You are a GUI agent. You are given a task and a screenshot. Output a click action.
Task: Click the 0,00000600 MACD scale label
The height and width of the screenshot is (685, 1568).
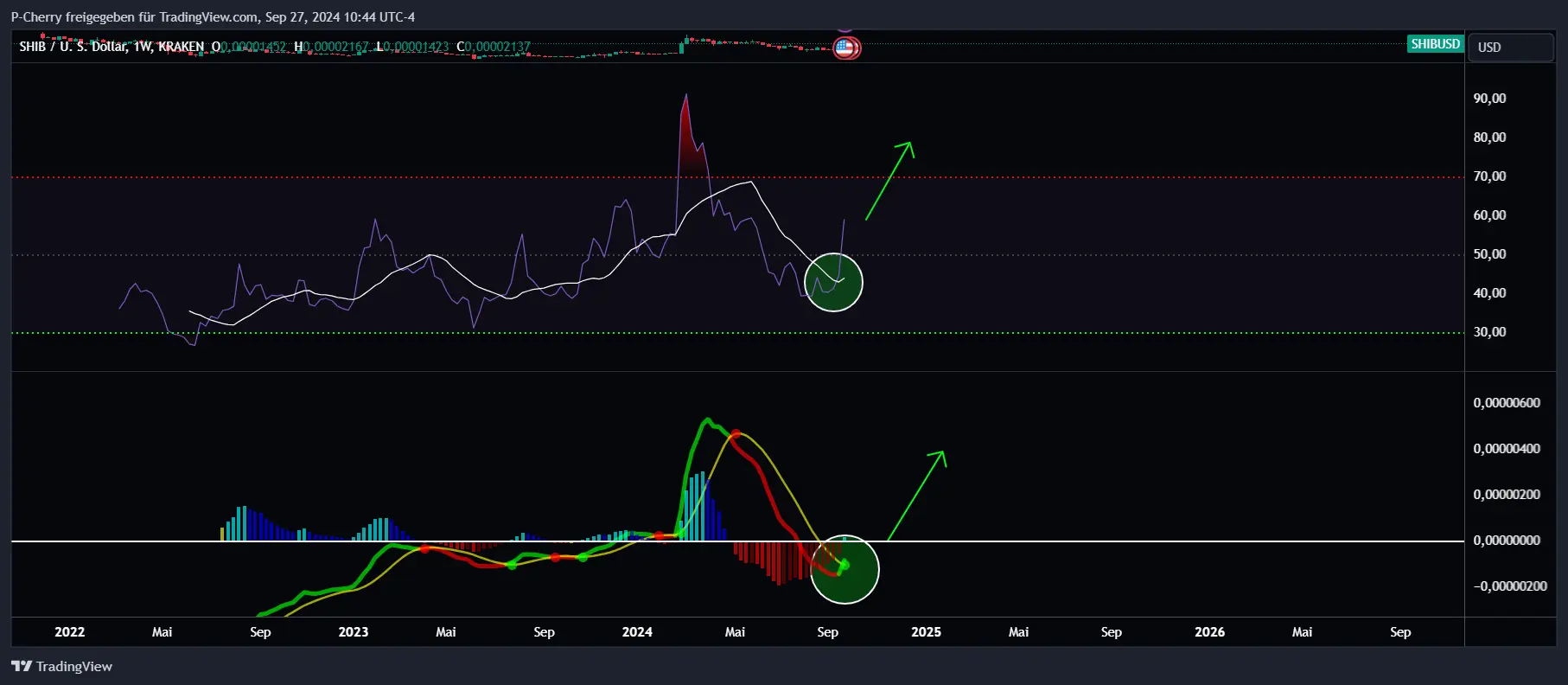coord(1507,403)
